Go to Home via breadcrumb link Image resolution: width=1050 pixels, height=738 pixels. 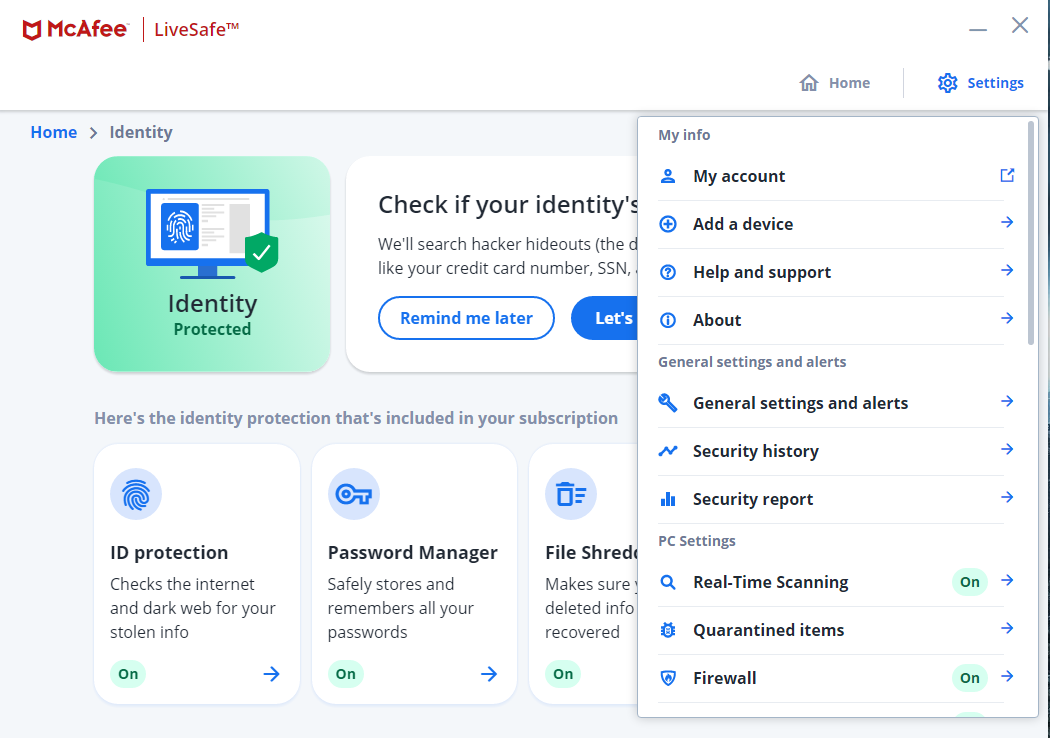point(54,132)
